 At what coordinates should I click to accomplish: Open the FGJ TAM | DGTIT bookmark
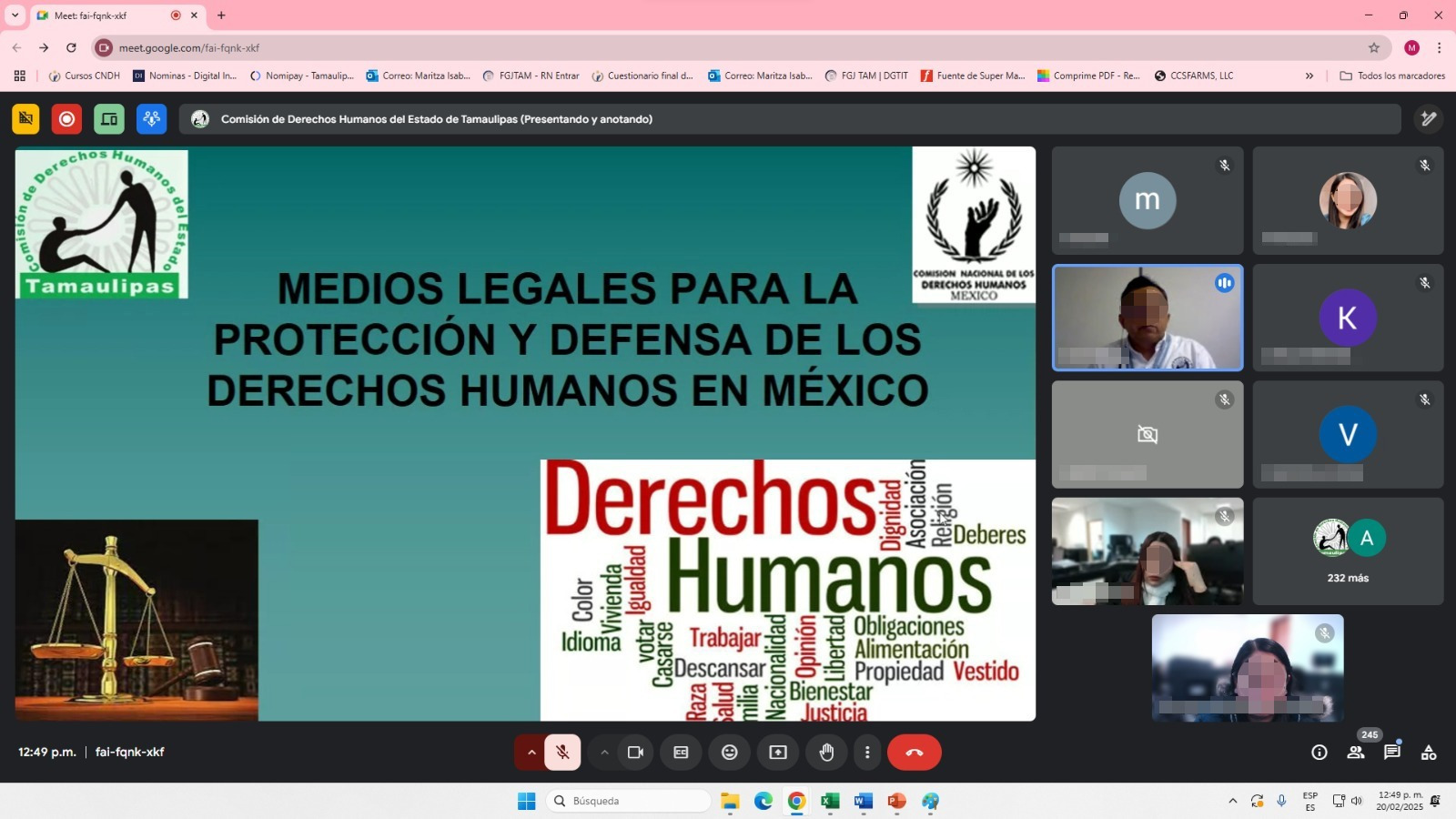point(866,76)
